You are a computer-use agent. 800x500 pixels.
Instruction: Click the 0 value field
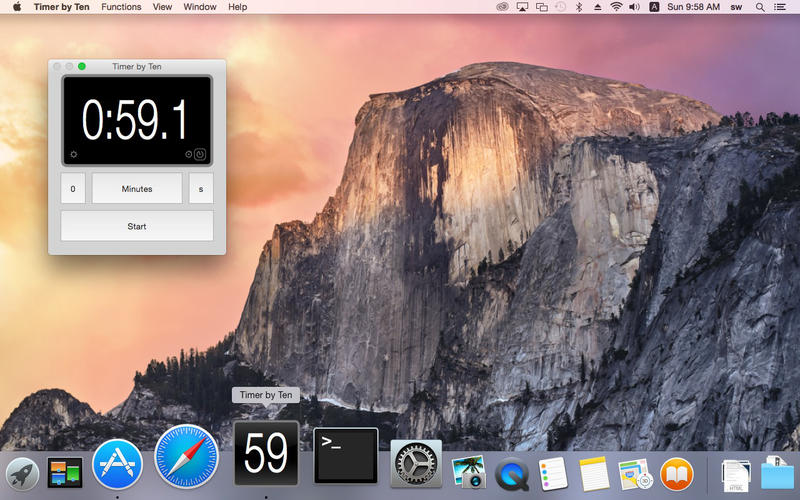point(73,188)
